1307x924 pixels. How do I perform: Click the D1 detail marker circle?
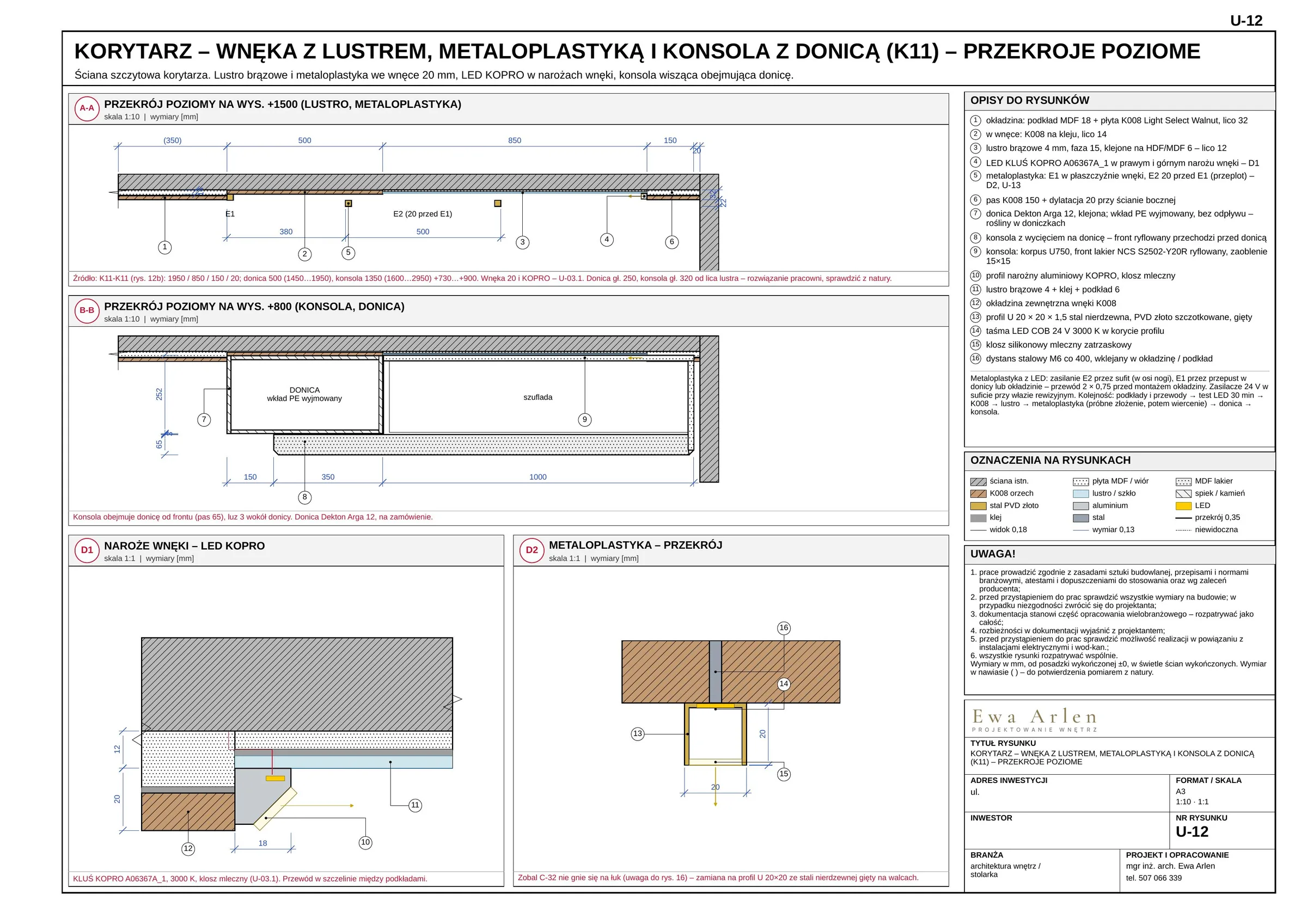(87, 550)
